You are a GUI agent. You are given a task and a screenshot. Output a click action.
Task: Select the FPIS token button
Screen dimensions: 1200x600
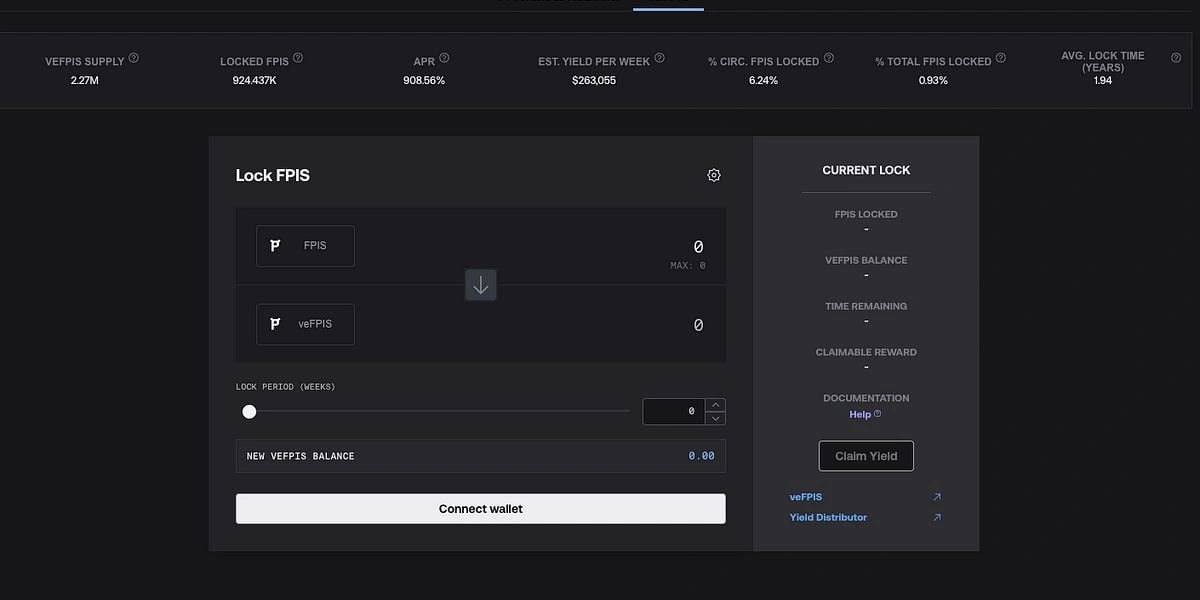pos(305,246)
